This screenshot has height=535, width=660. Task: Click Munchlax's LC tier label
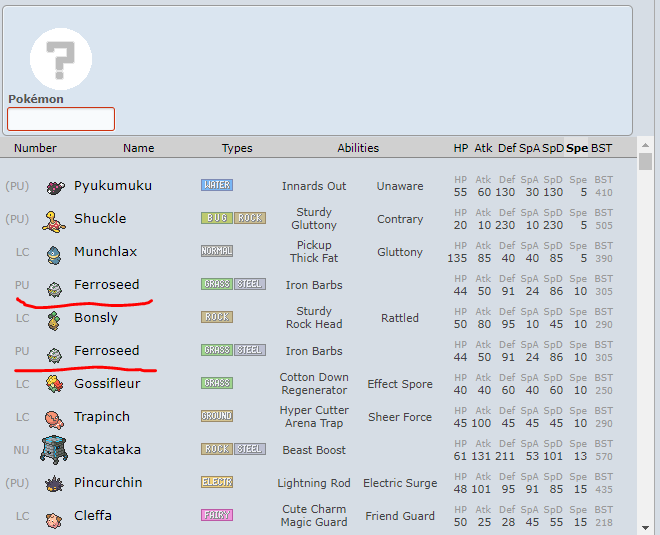click(22, 252)
